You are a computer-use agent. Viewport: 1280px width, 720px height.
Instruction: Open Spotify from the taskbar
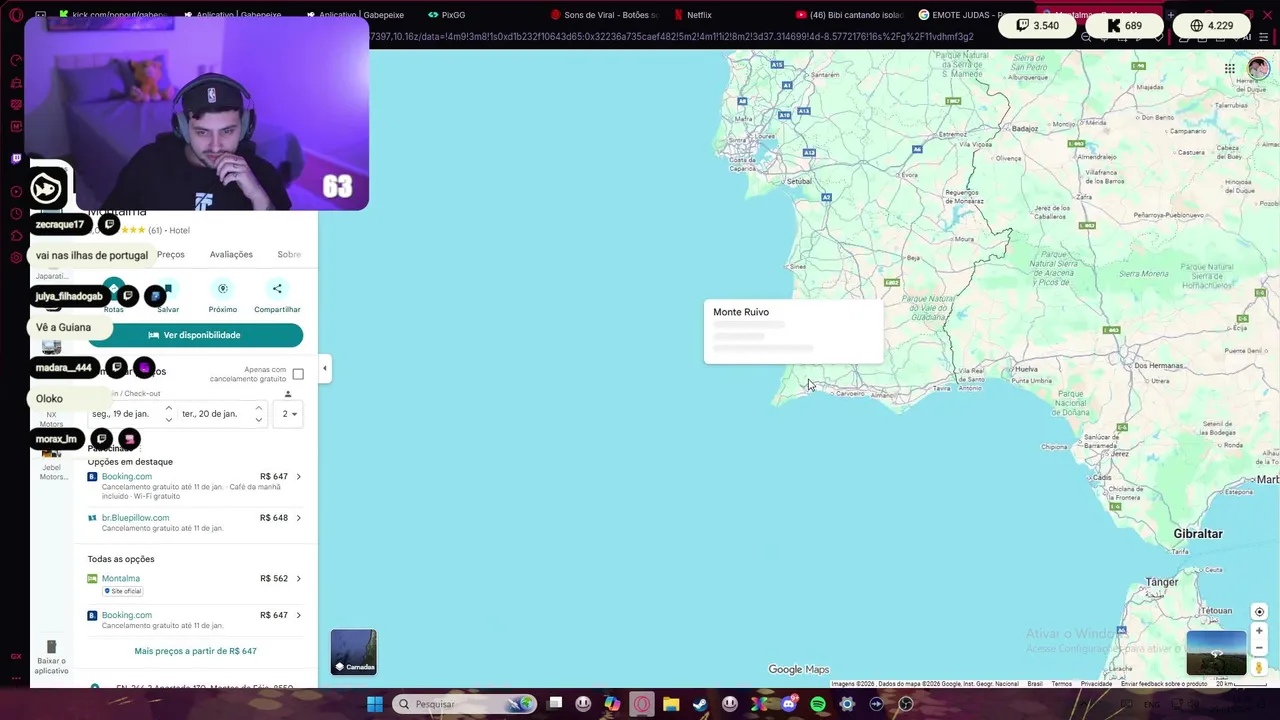point(818,704)
